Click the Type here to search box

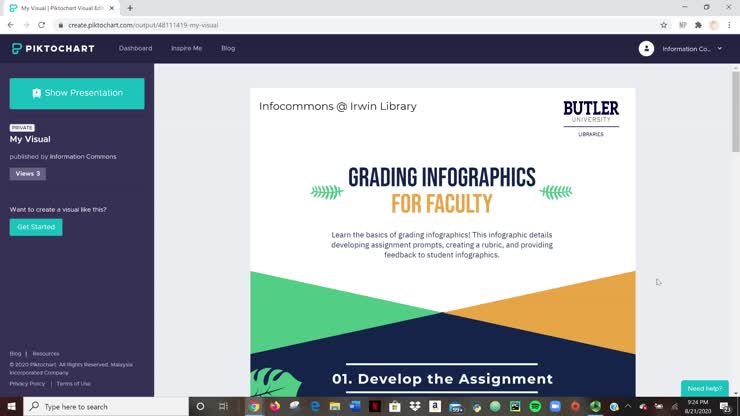(106, 407)
